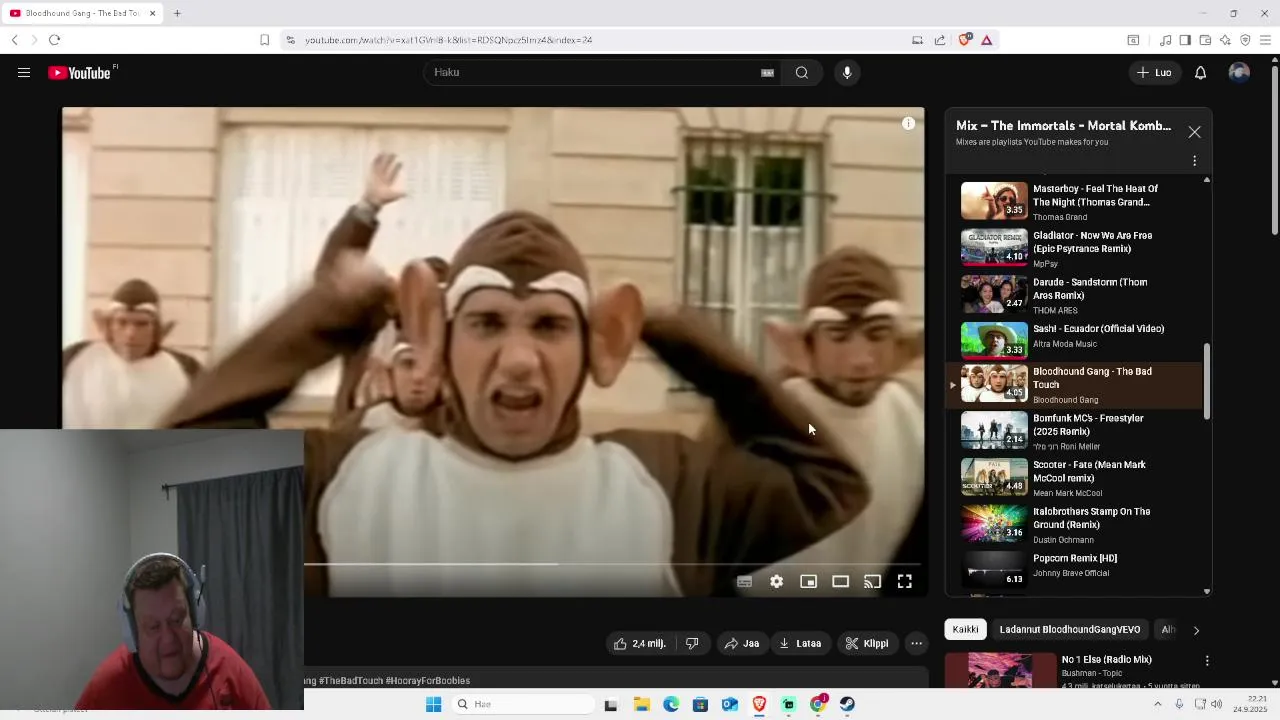Toggle subtitles on the player
This screenshot has width=1280, height=720.
[745, 581]
